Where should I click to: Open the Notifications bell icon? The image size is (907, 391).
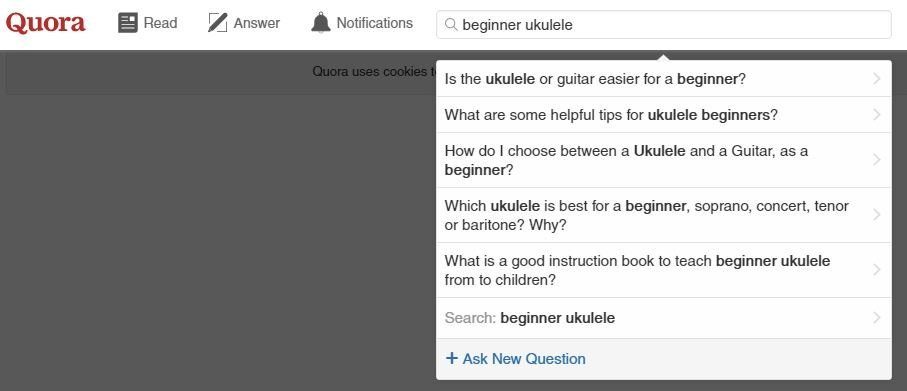(320, 23)
